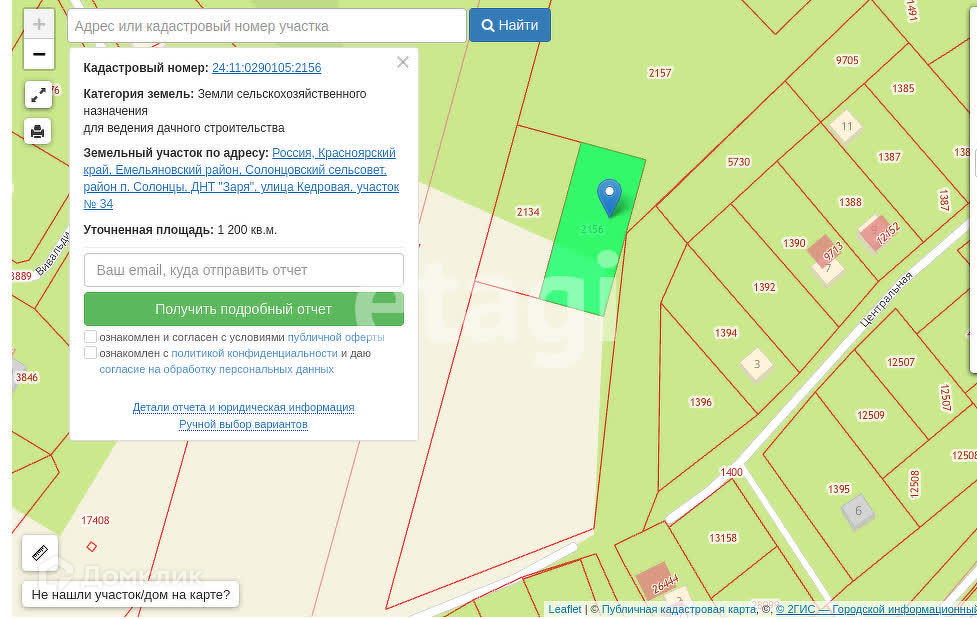Screen dimensions: 977x619
Task: Click the blue location marker pin
Action: click(x=609, y=198)
